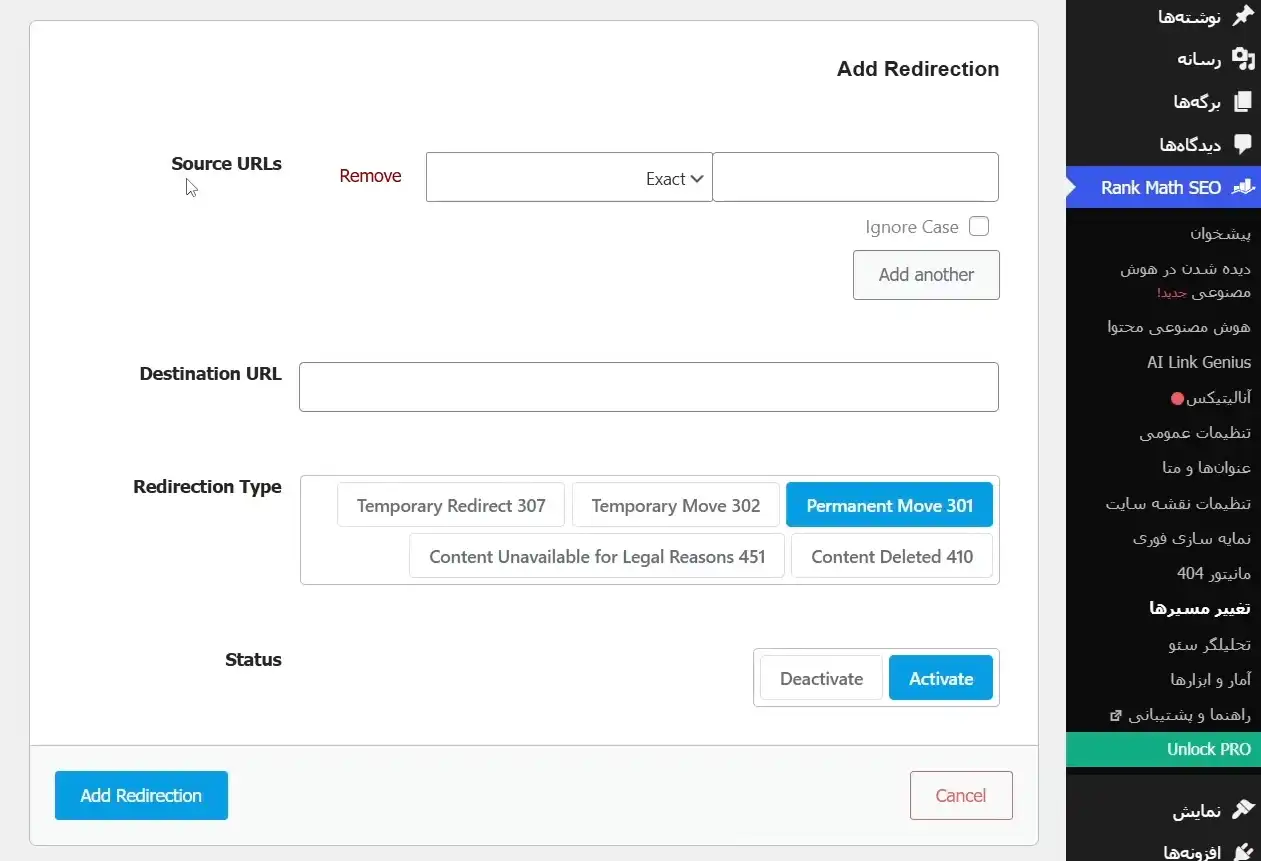Viewport: 1261px width, 861px height.
Task: Click the media icon beside رسانه
Action: click(1243, 59)
